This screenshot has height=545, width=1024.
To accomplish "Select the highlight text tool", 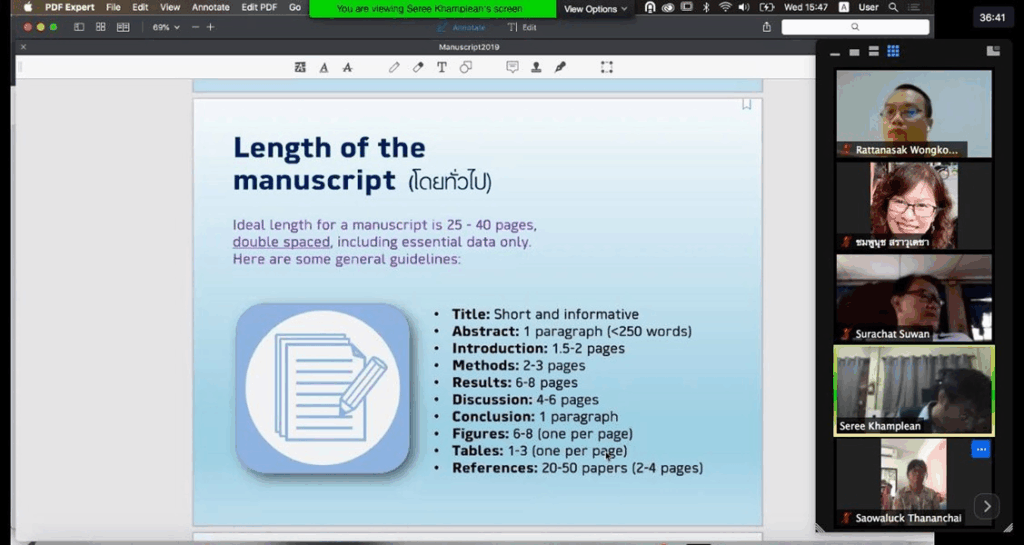I will 300,67.
